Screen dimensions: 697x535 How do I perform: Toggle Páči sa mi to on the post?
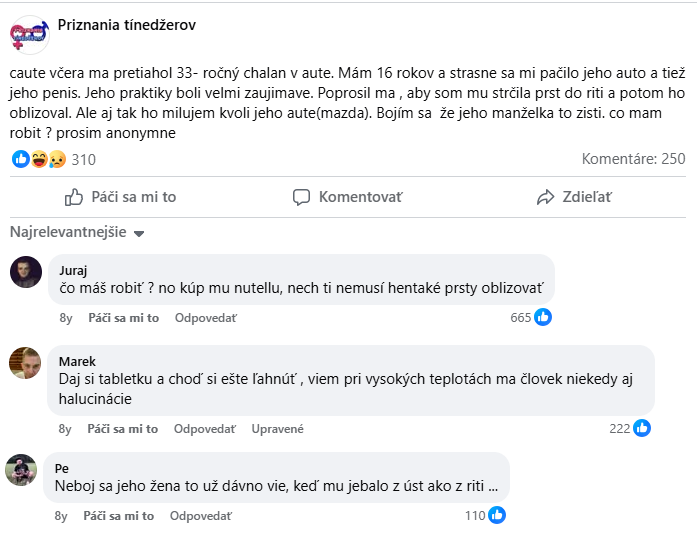click(120, 197)
